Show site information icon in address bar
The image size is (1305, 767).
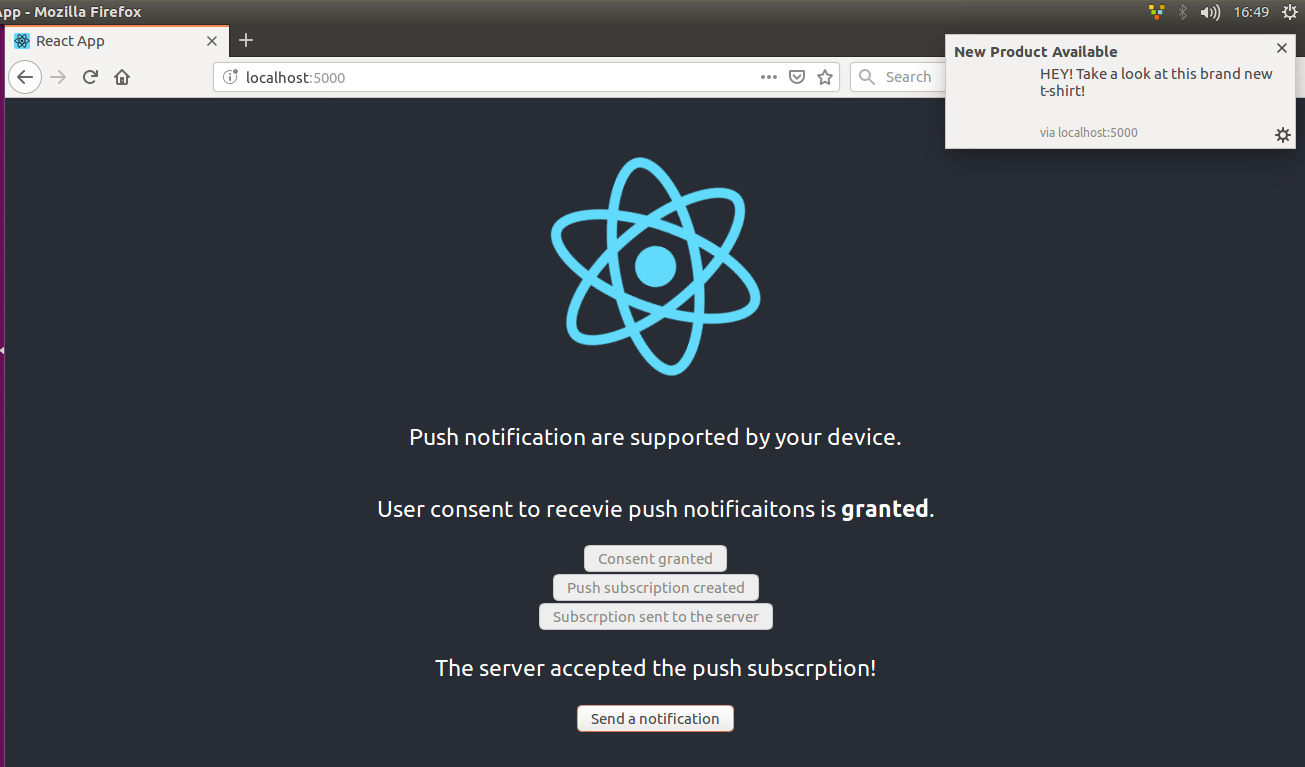coord(229,77)
